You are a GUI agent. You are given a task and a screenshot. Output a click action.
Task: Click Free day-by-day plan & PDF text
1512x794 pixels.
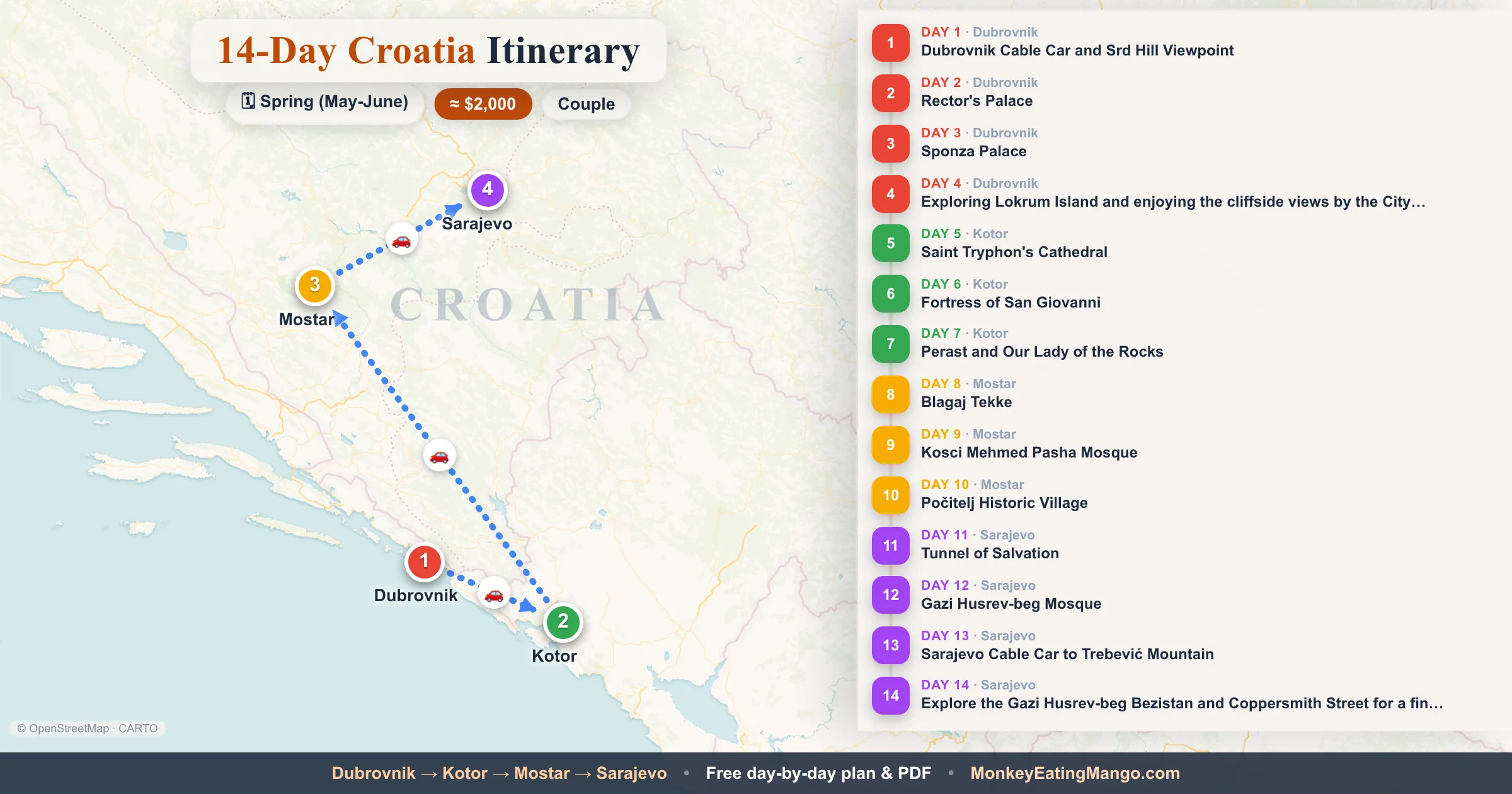[818, 773]
